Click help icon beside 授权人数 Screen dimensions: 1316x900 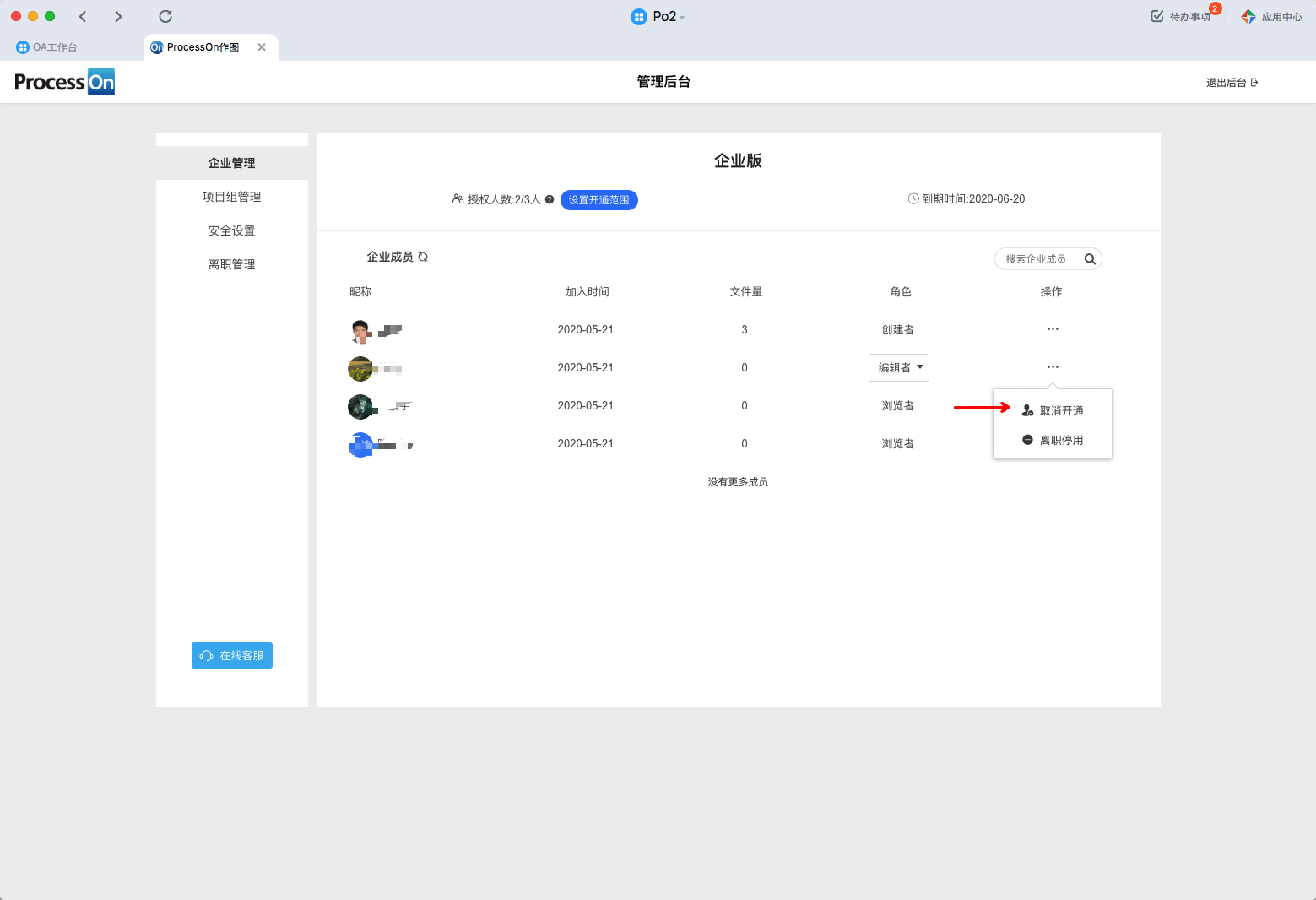pos(550,199)
